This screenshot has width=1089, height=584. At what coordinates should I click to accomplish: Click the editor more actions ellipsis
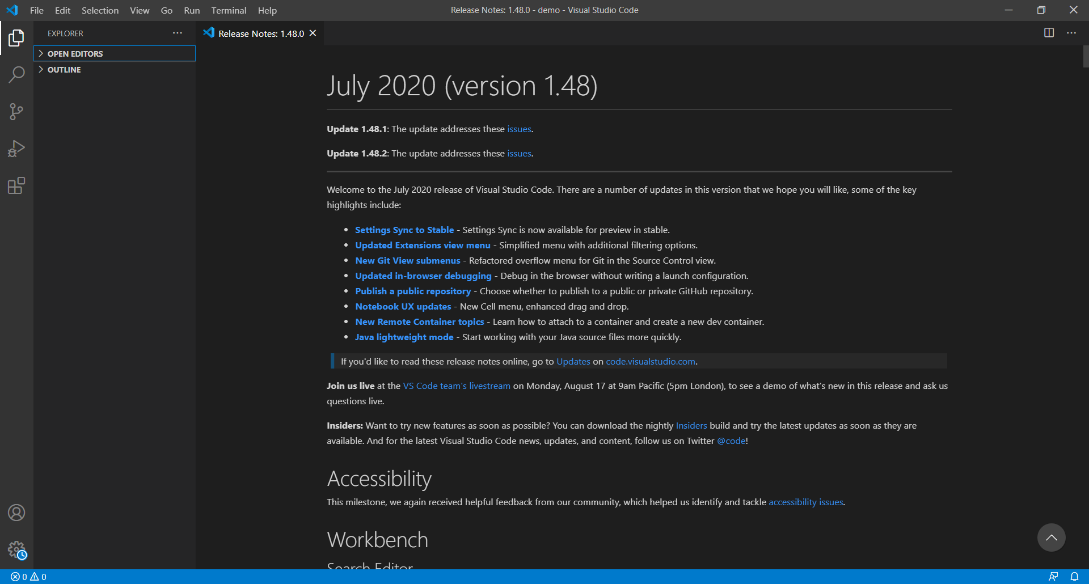(x=1071, y=32)
